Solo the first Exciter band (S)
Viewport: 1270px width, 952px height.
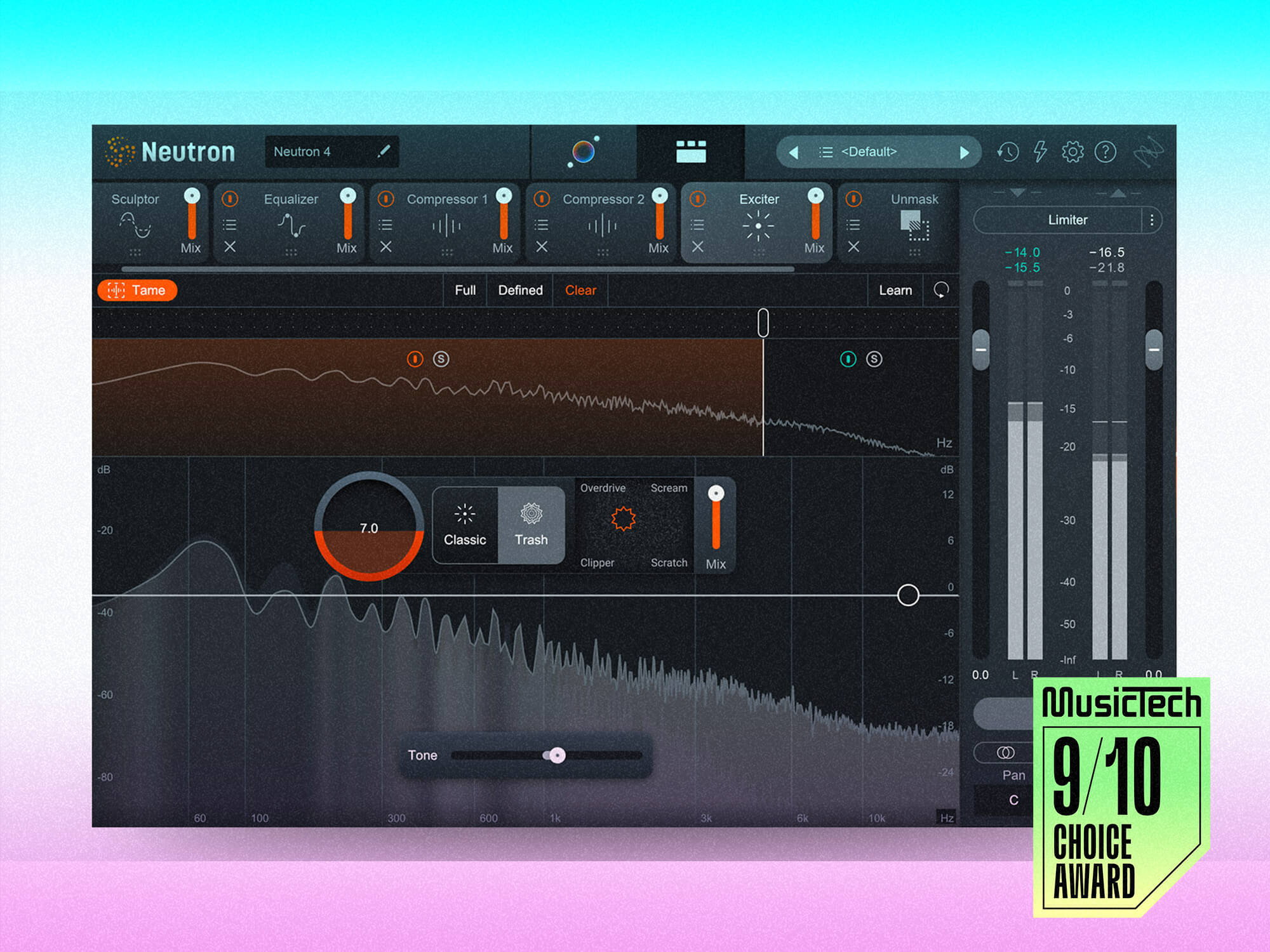441,359
